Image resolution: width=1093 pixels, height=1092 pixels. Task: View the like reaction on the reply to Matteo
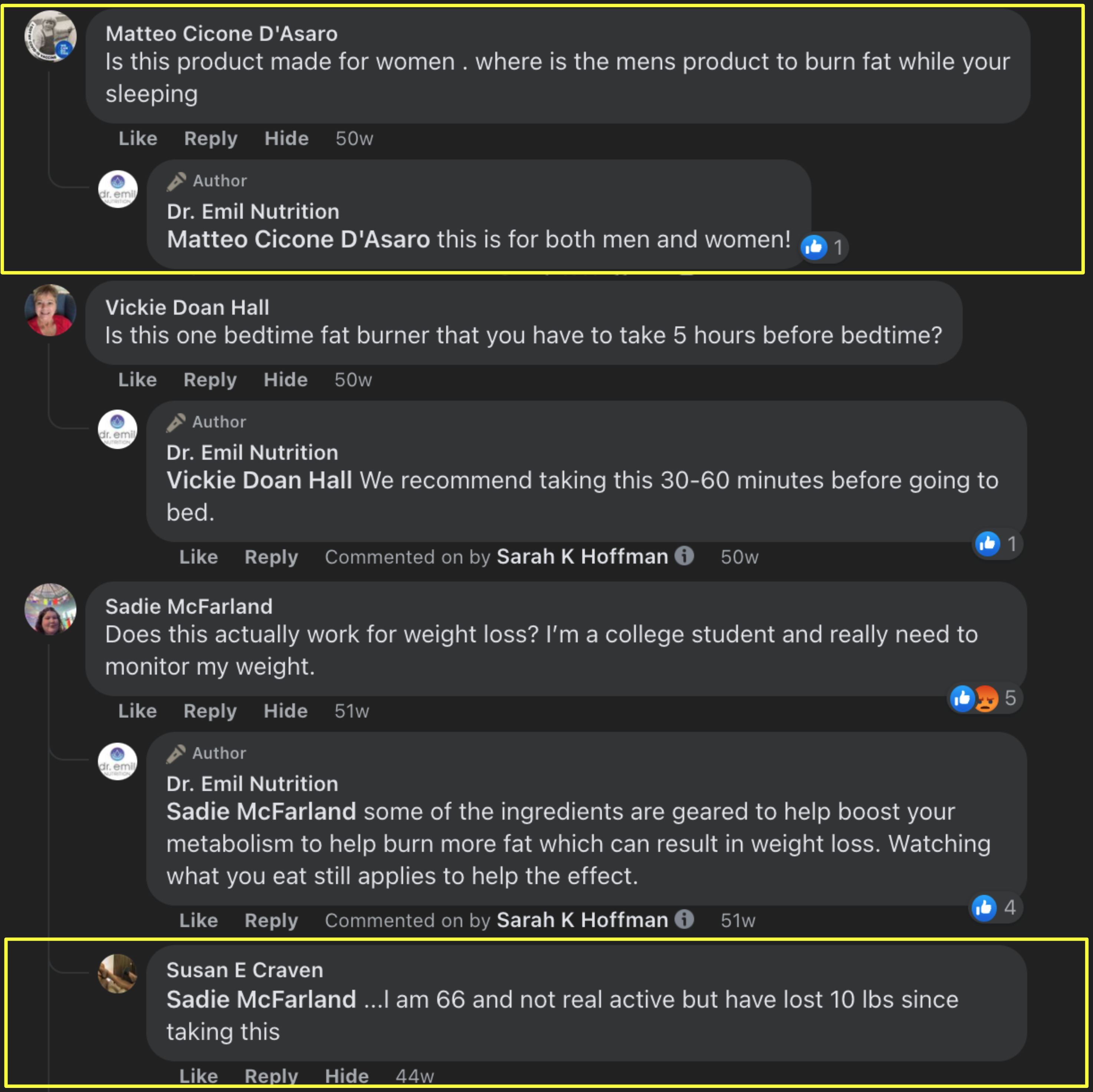tap(823, 247)
